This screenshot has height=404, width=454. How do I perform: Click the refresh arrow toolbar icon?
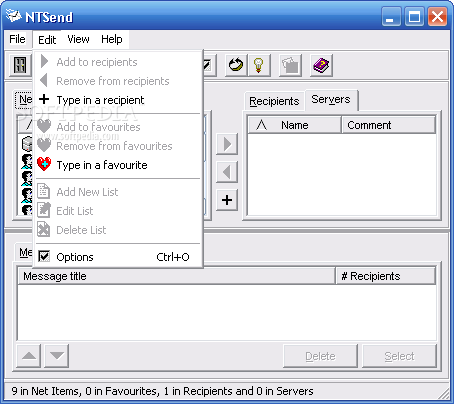(236, 65)
